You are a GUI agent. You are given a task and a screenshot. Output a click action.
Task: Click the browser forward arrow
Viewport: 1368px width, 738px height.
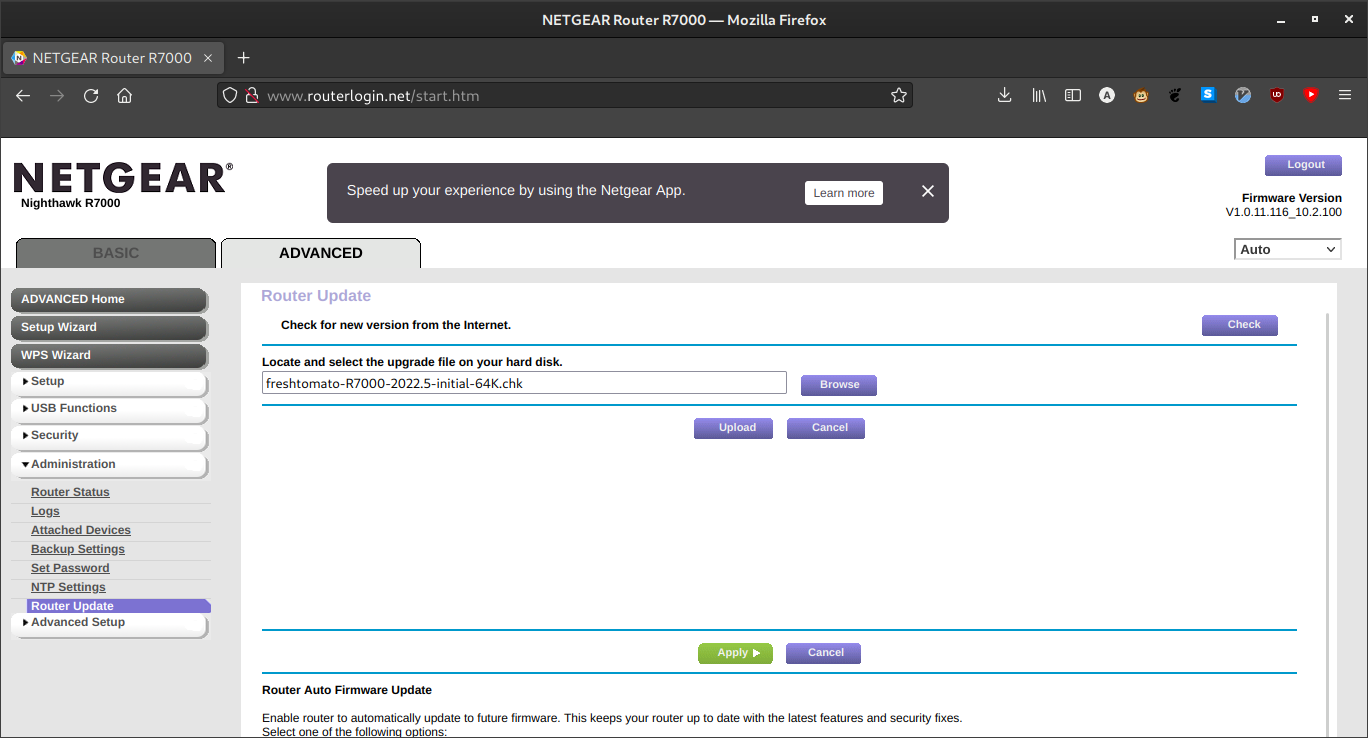[57, 95]
